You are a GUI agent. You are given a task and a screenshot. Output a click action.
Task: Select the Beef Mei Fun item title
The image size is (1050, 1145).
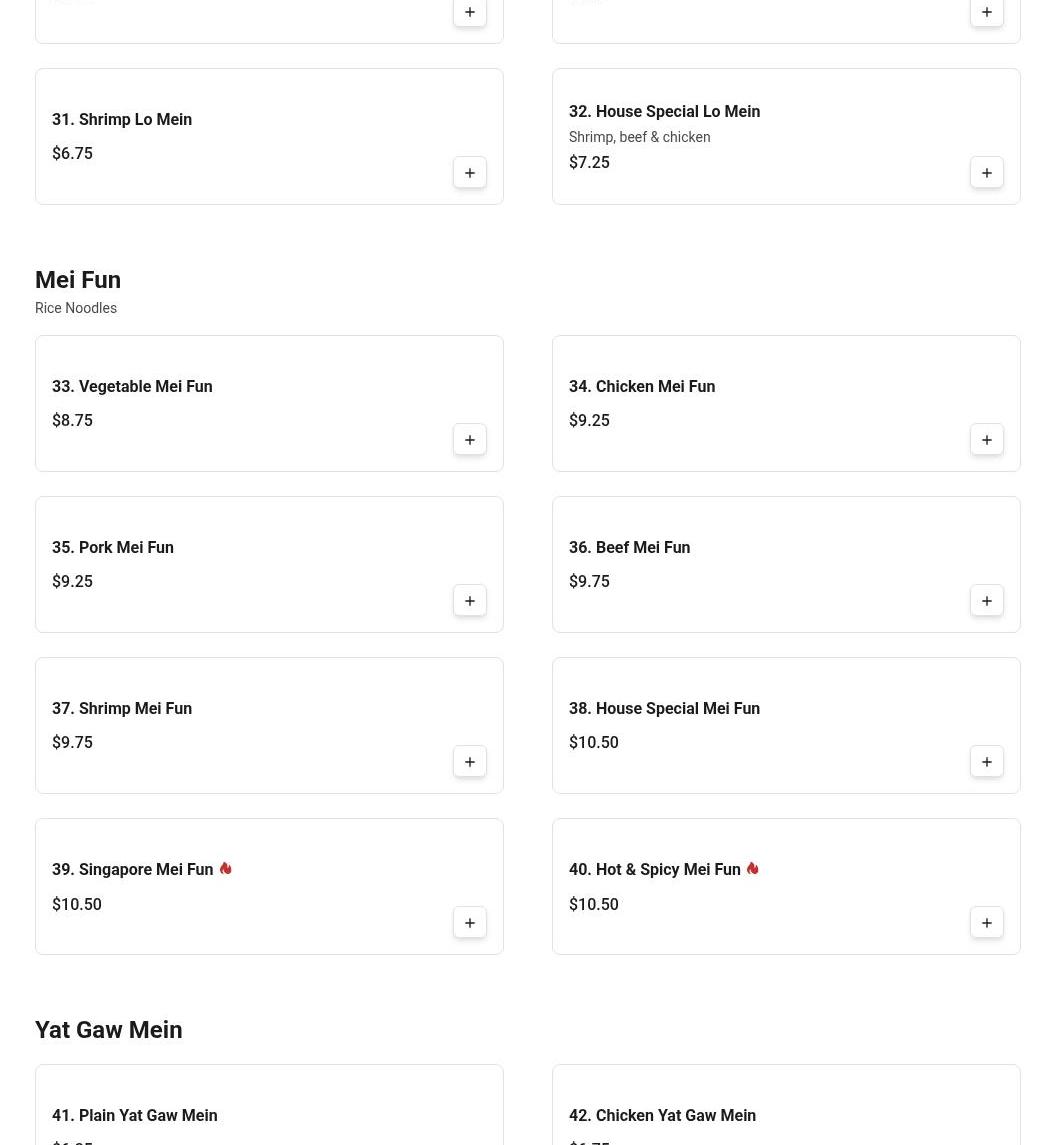(629, 548)
